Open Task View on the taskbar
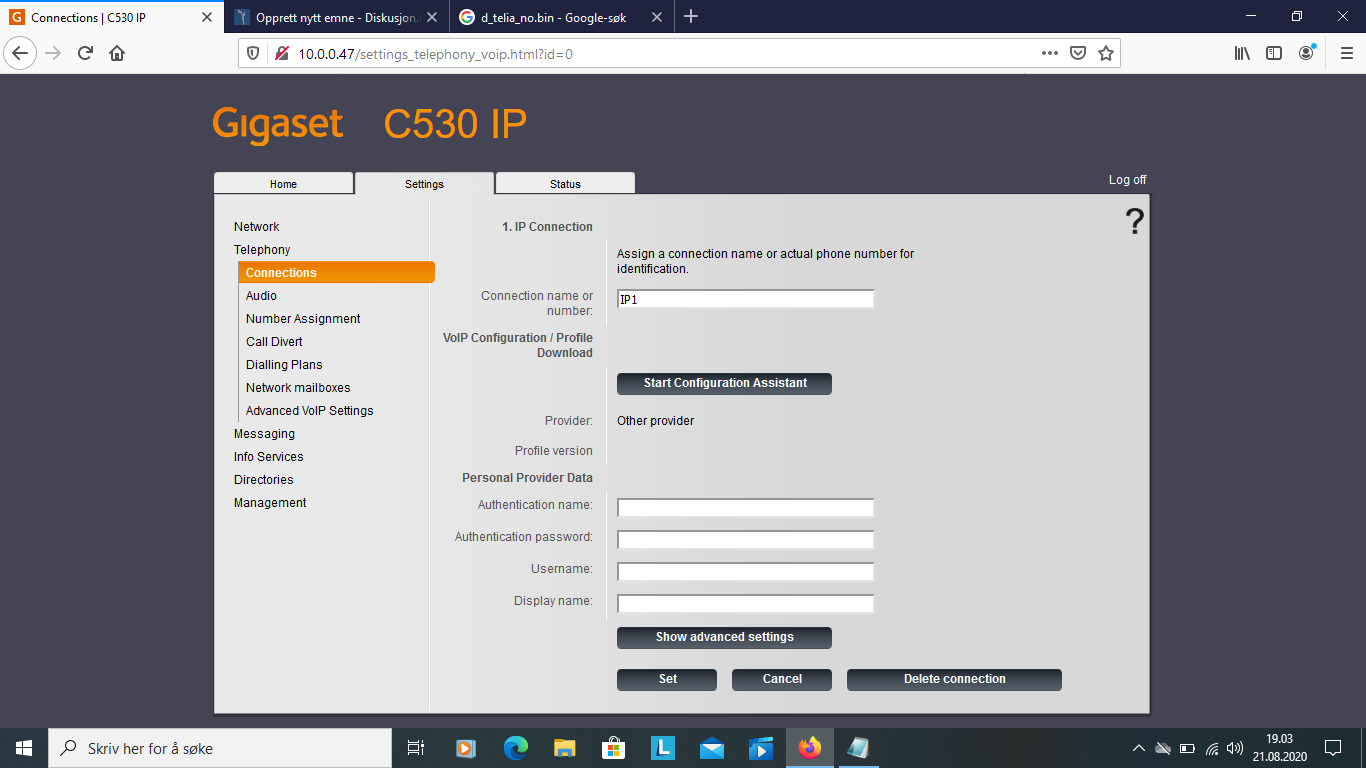Screen dimensions: 1366x768 417,748
